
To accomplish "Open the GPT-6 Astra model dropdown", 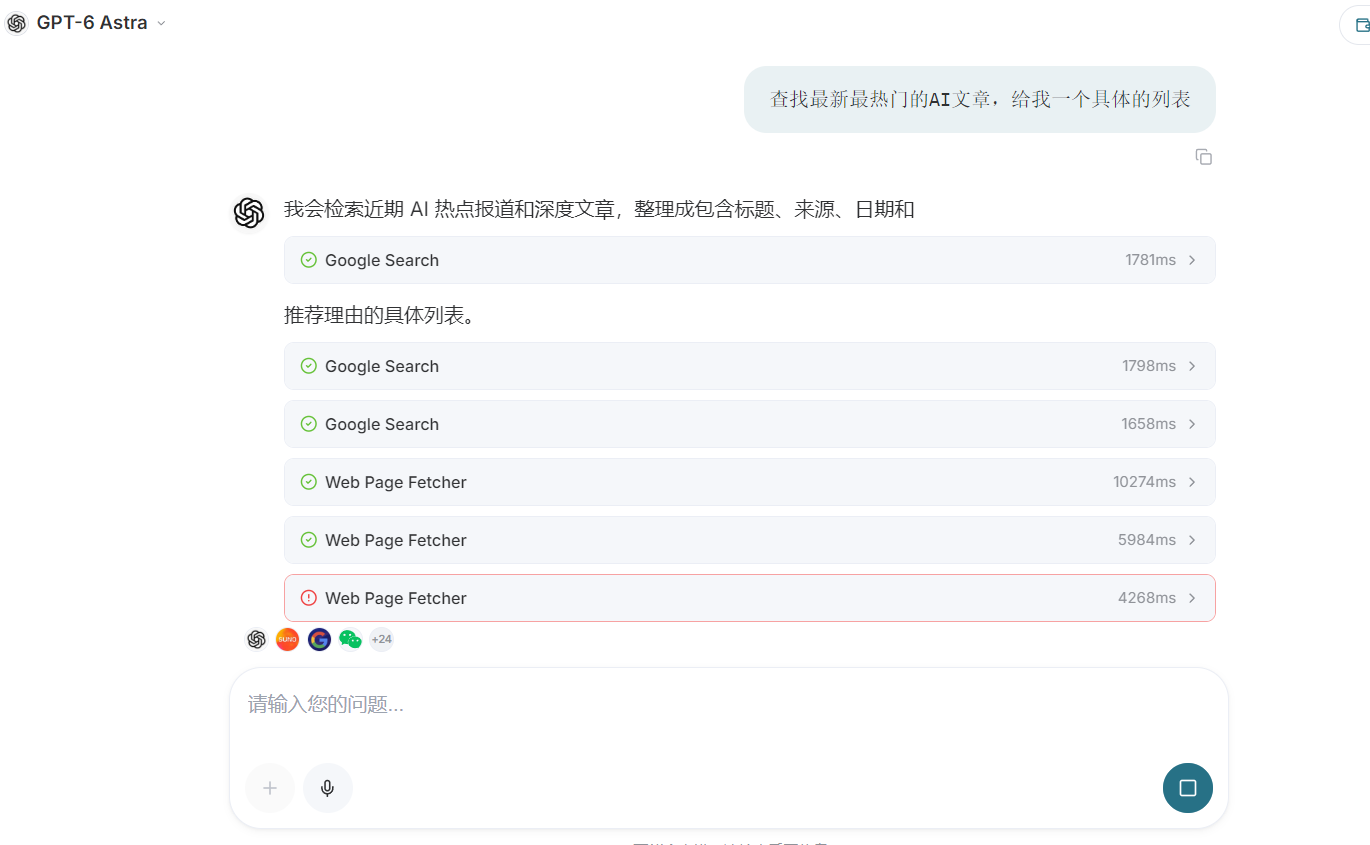I will coord(101,23).
